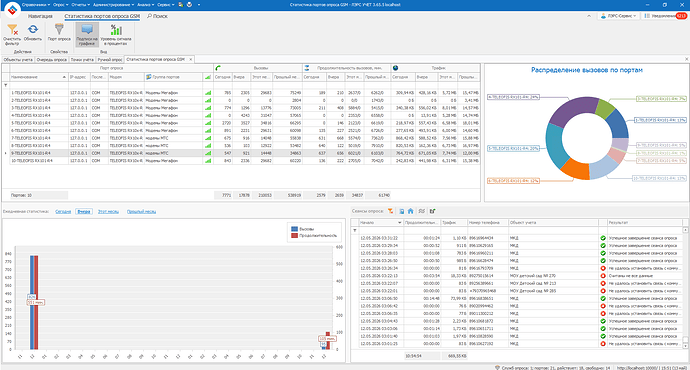The height and width of the screenshot is (370, 690).
Task: Click signal icon in 3-TELEOFIS row
Action: click(208, 108)
